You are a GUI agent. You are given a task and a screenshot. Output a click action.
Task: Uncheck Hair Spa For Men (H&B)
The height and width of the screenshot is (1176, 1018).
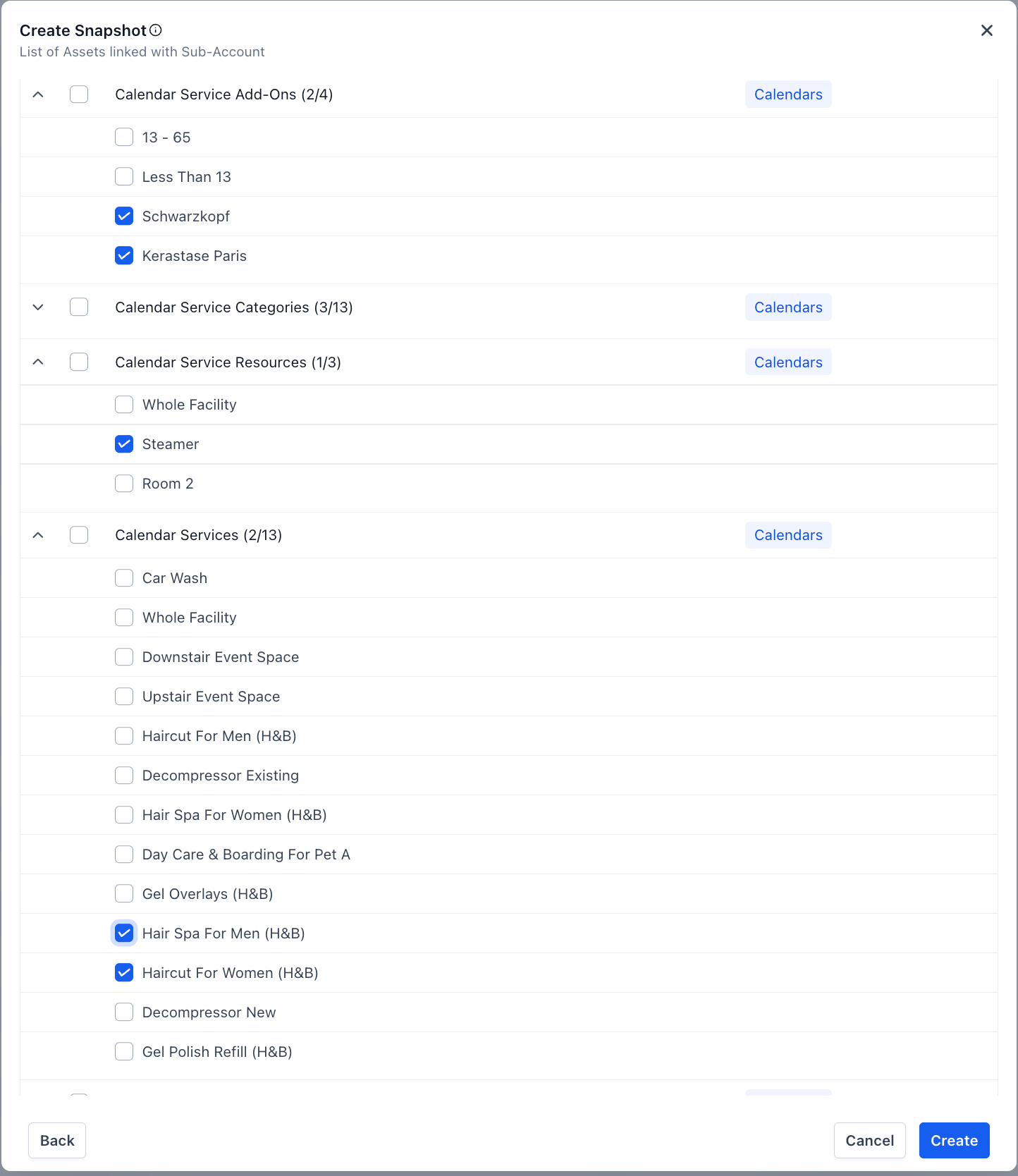point(124,933)
